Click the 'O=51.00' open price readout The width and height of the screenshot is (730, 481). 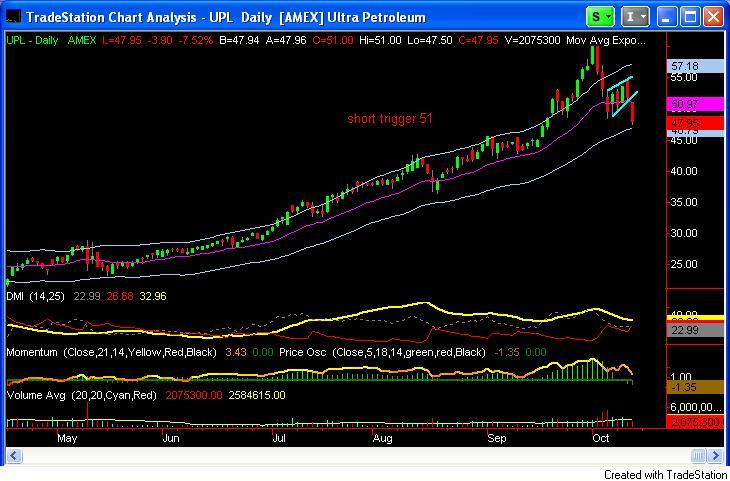(331, 41)
